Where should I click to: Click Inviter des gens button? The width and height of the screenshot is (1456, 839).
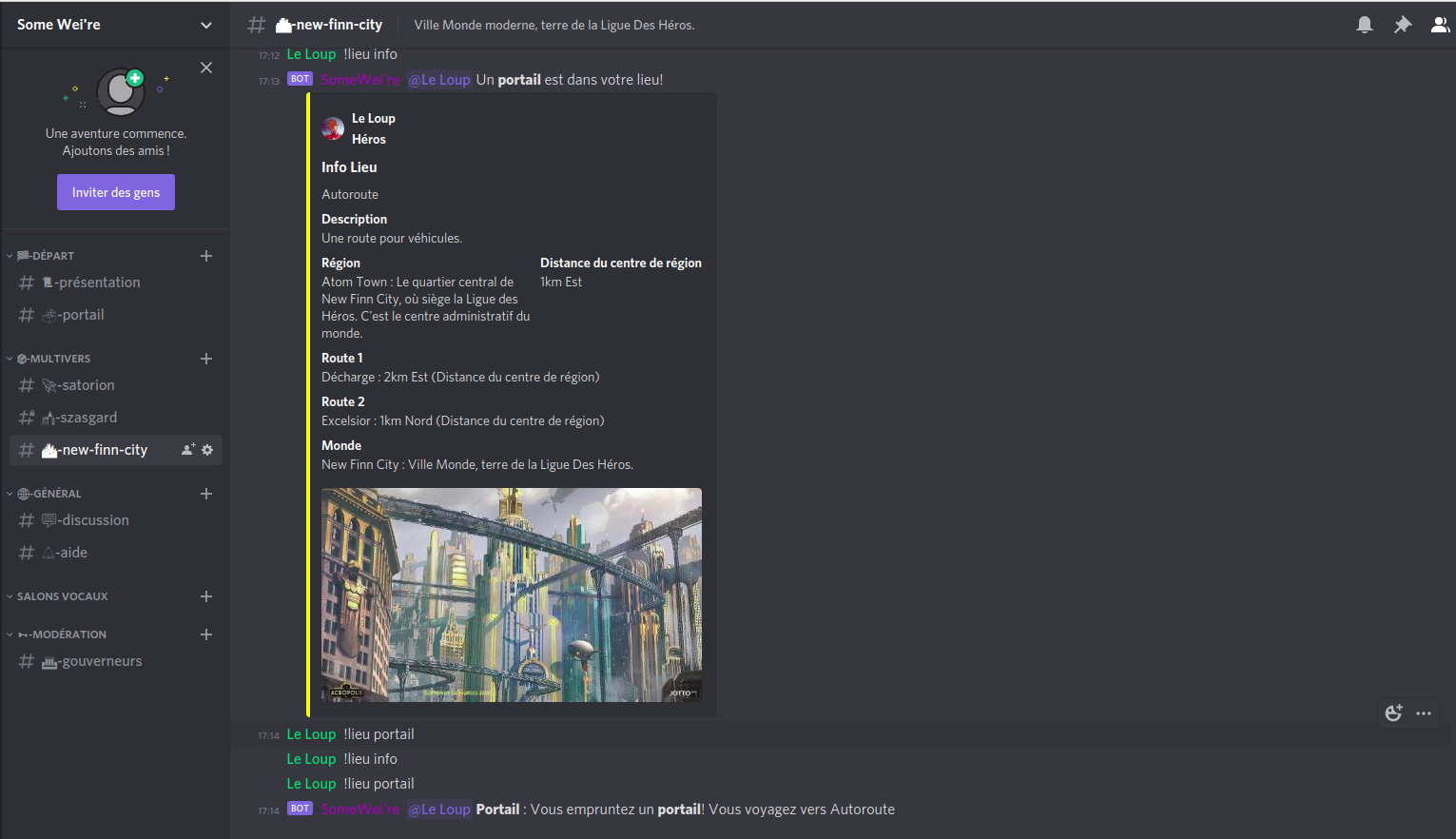(x=116, y=192)
